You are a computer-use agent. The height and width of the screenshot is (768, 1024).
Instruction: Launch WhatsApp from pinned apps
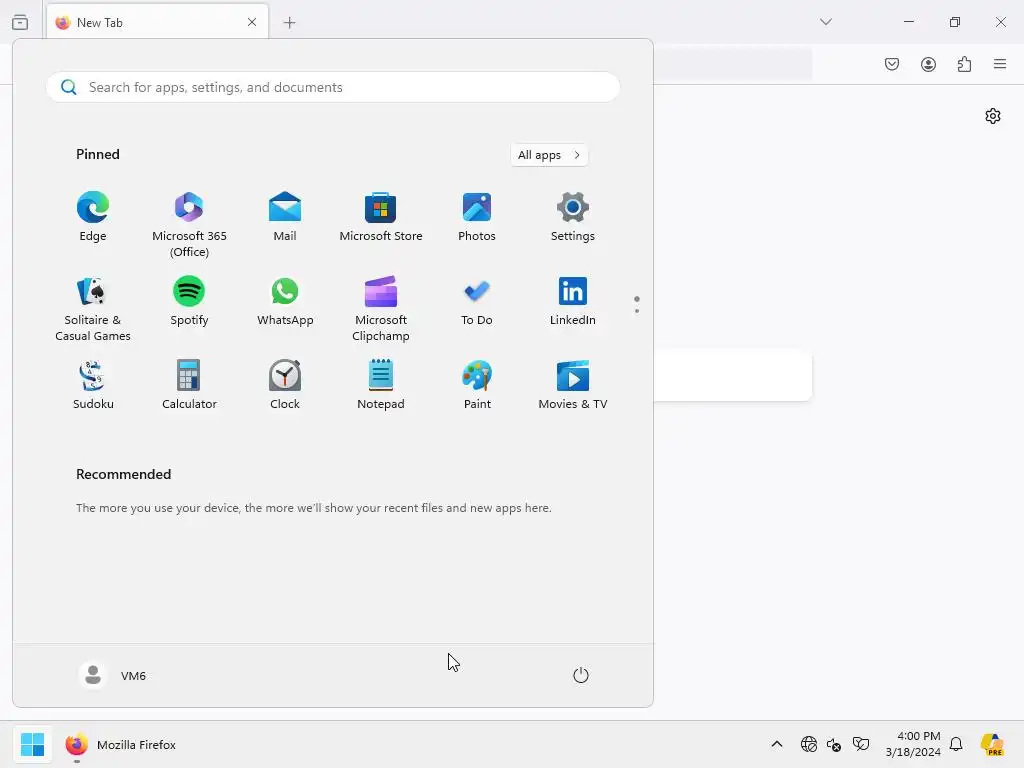pos(285,301)
